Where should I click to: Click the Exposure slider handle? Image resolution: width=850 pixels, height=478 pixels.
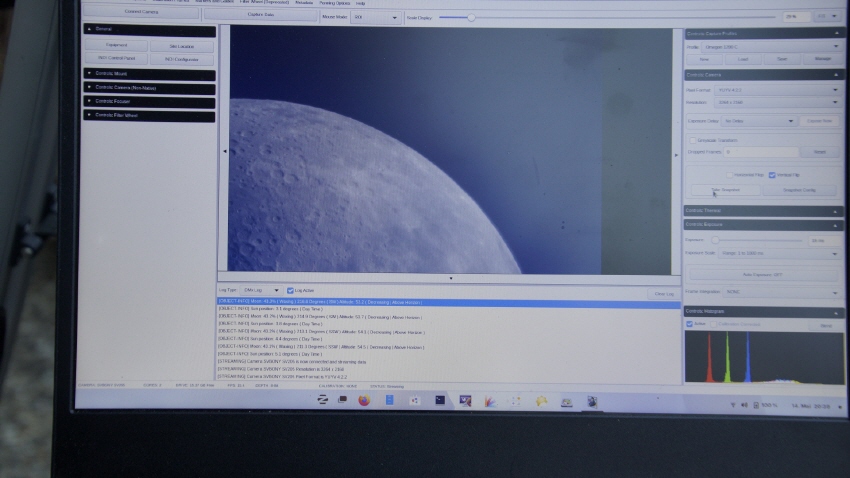tap(715, 240)
